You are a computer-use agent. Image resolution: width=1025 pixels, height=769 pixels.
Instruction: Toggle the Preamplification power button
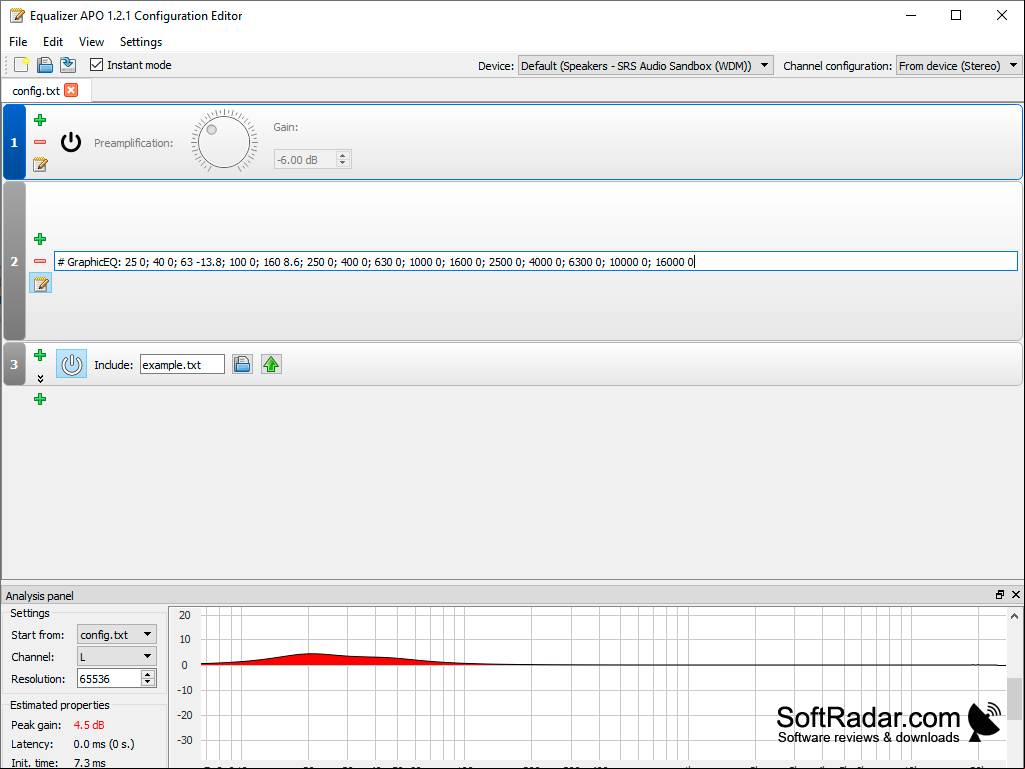[71, 143]
